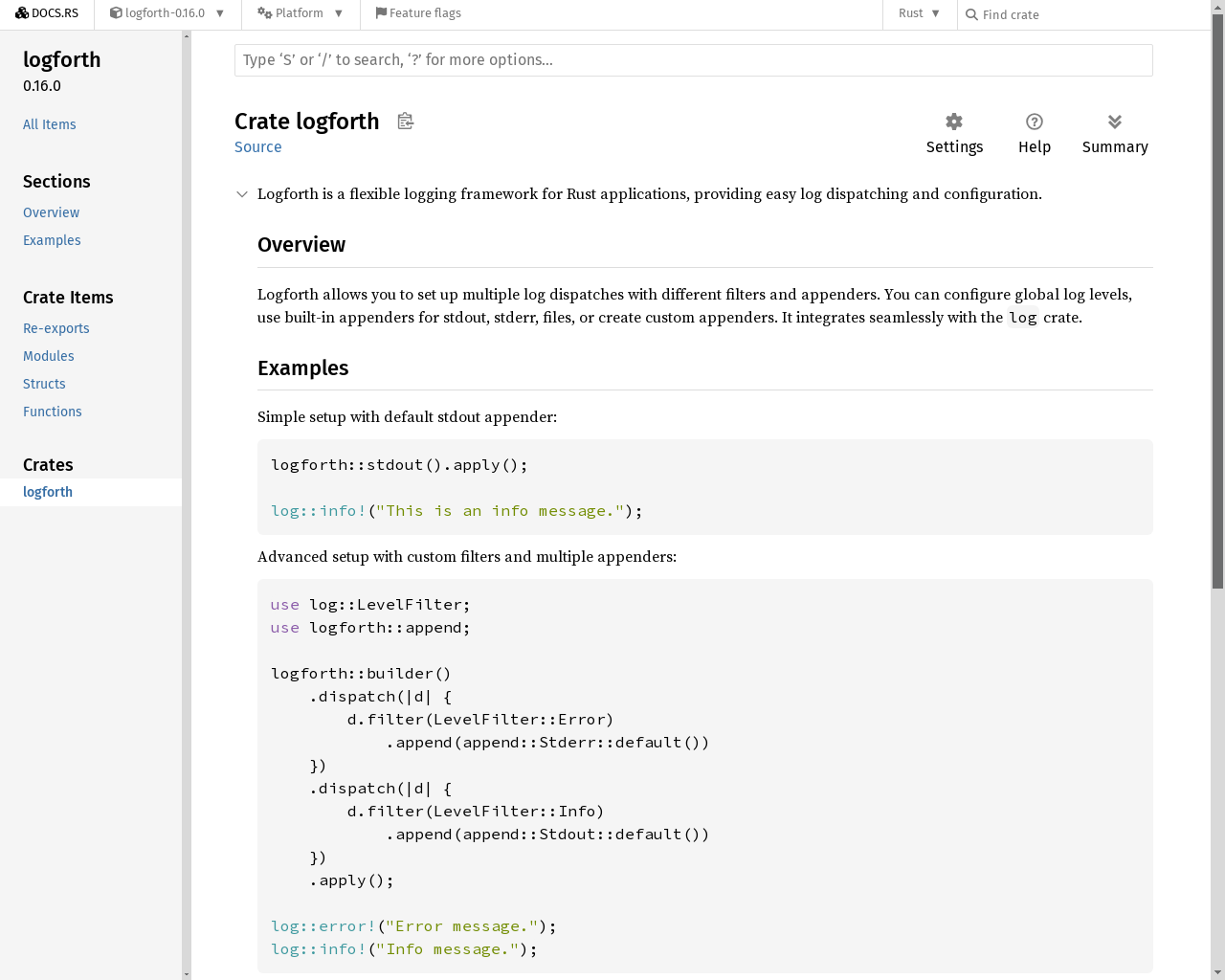Open All Items in sidebar
This screenshot has height=980, width=1225.
pos(50,124)
